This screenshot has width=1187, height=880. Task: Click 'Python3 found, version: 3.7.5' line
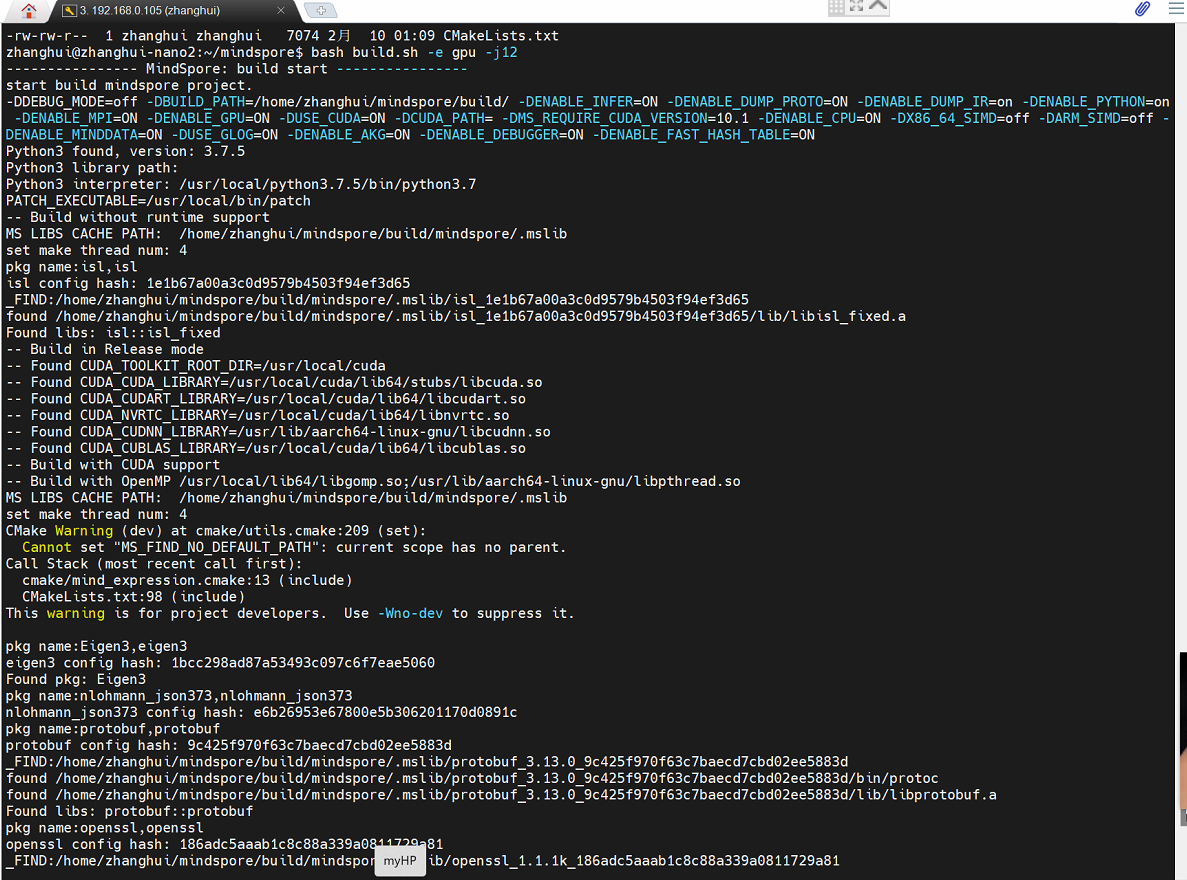pos(126,151)
